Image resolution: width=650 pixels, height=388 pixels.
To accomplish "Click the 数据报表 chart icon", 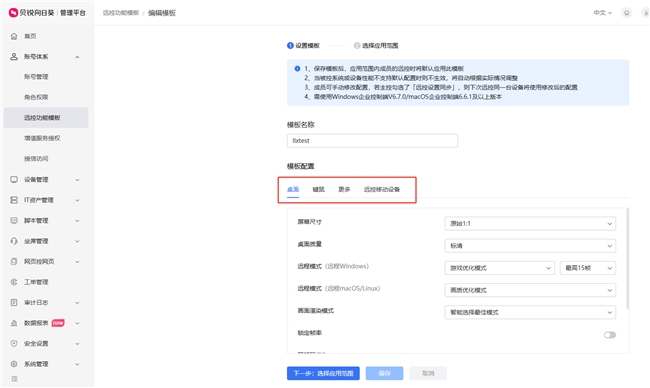I will (x=14, y=323).
